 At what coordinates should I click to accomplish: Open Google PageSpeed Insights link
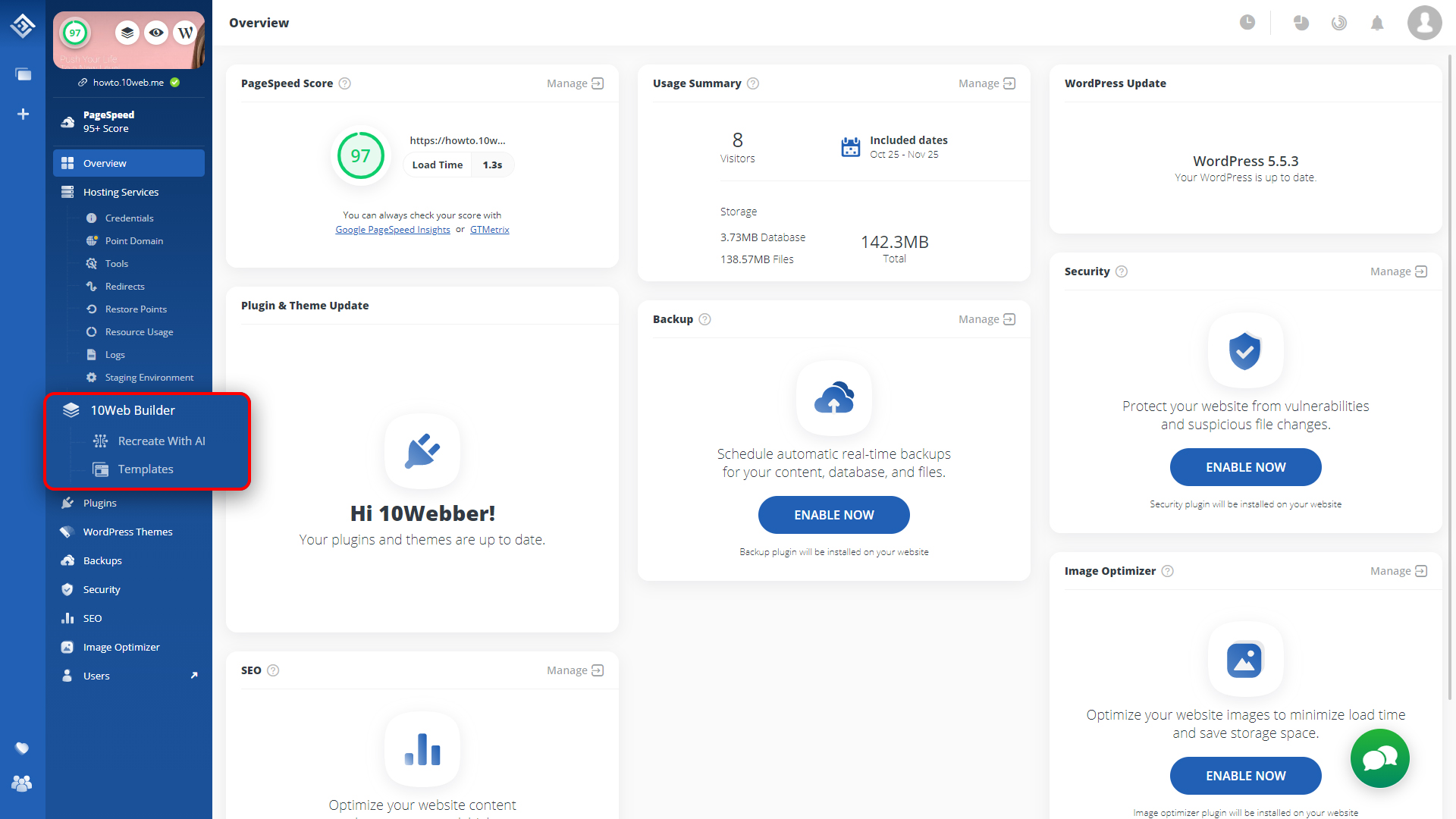click(393, 230)
